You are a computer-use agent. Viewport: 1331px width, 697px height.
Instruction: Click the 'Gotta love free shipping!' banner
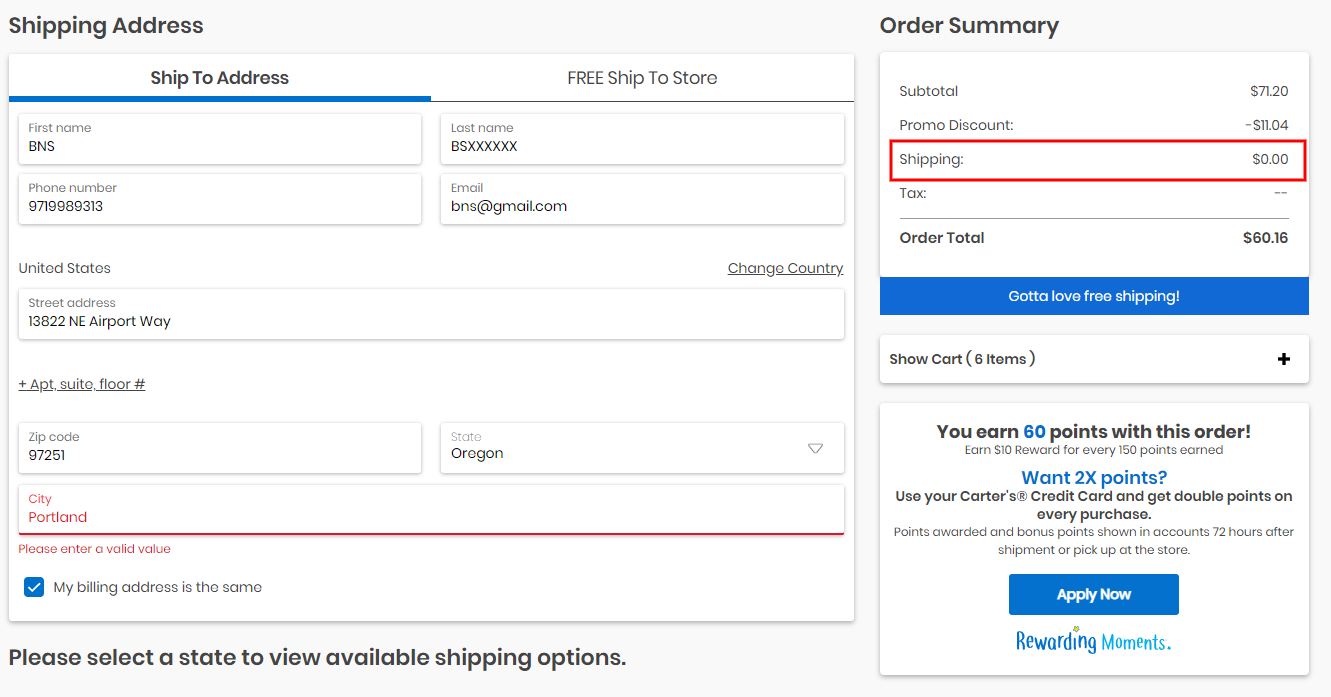pyautogui.click(x=1094, y=296)
